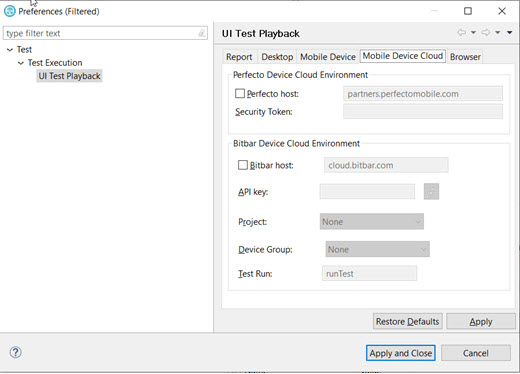Image resolution: width=520 pixels, height=374 pixels.
Task: Click the Test Run field
Action: coord(369,273)
